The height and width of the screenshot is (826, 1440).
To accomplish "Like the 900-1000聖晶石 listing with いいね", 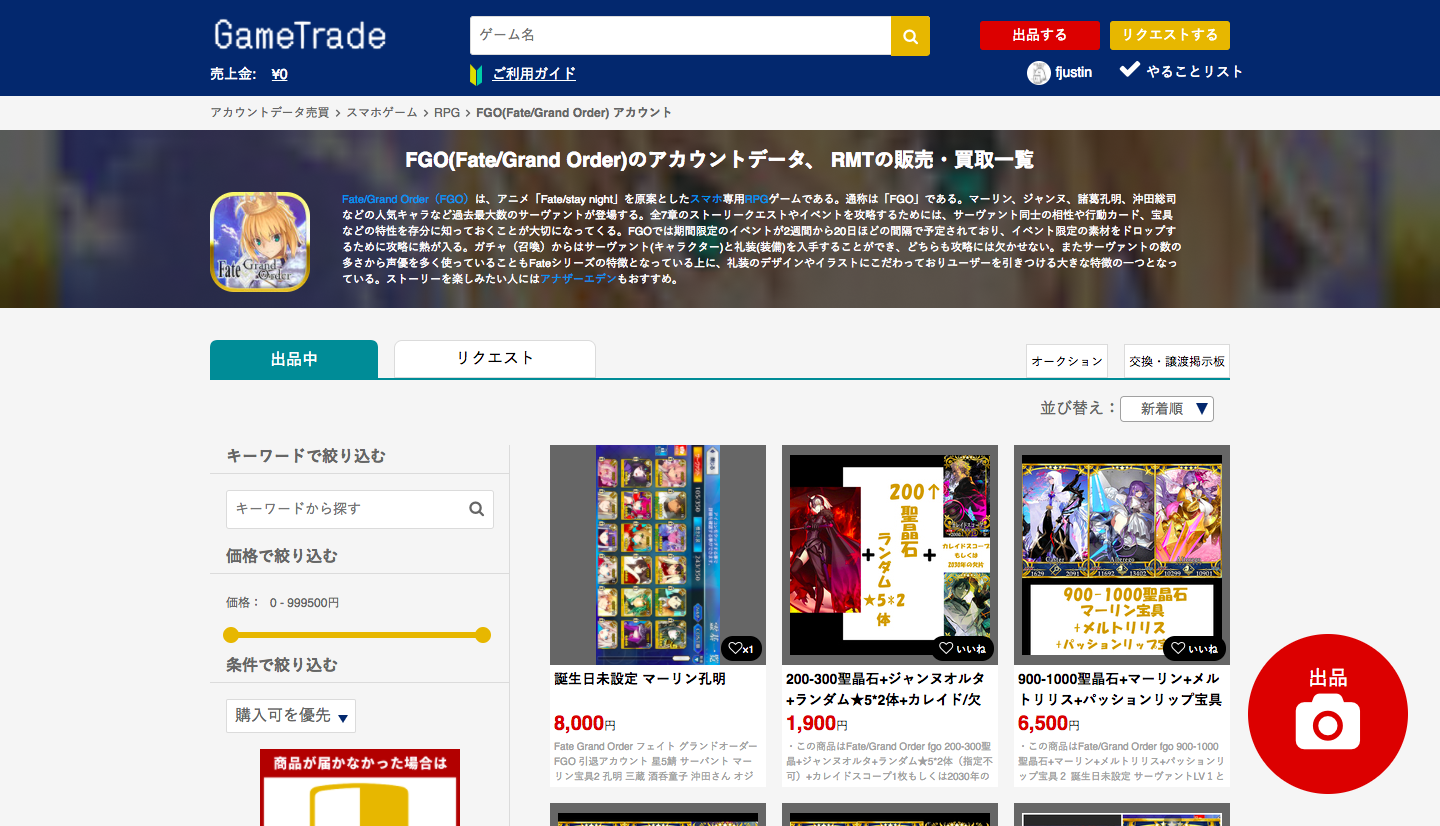I will (x=1194, y=648).
